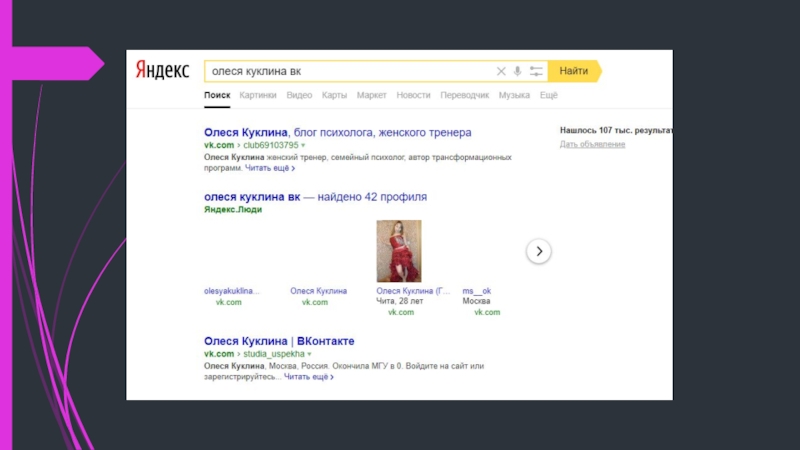Image resolution: width=800 pixels, height=450 pixels.
Task: Expand the Ещё menu item
Action: (x=549, y=95)
